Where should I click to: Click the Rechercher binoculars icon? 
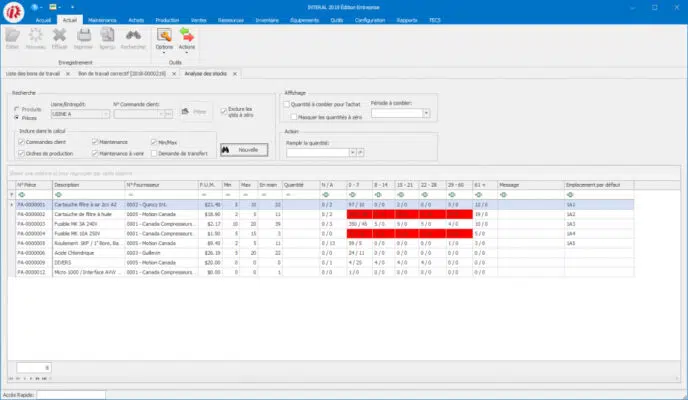tap(131, 37)
